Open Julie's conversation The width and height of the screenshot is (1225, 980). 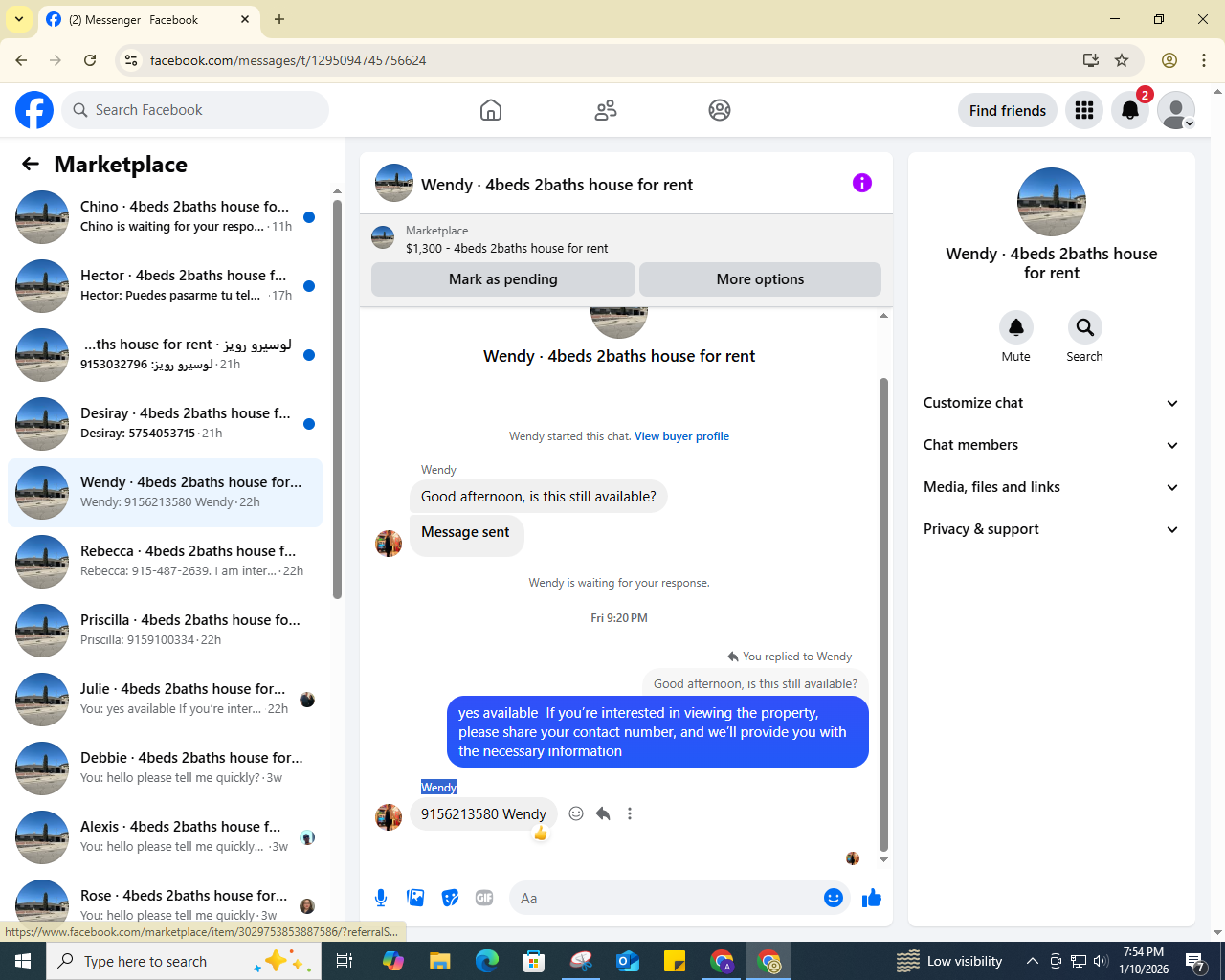(x=165, y=699)
